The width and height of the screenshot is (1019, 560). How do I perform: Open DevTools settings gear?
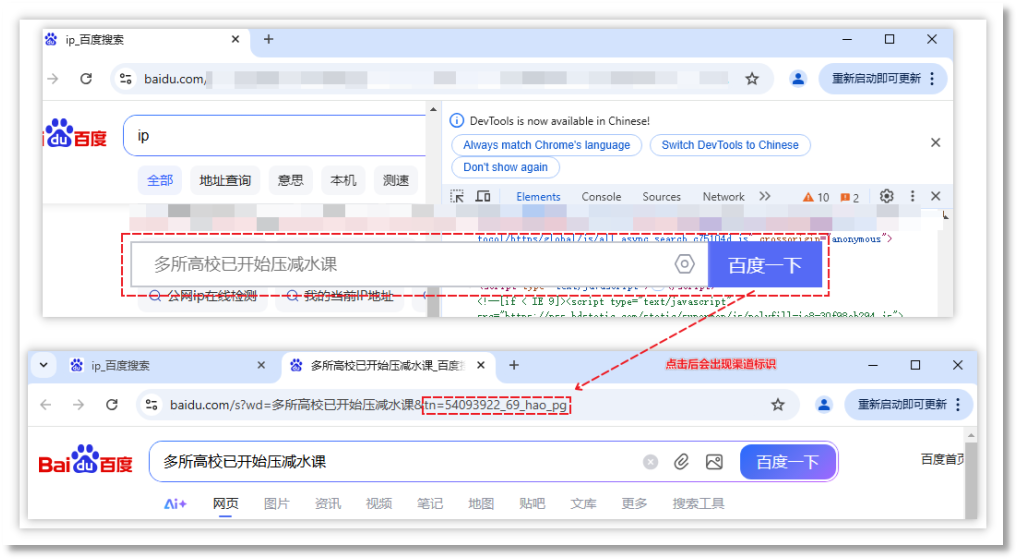coord(886,196)
